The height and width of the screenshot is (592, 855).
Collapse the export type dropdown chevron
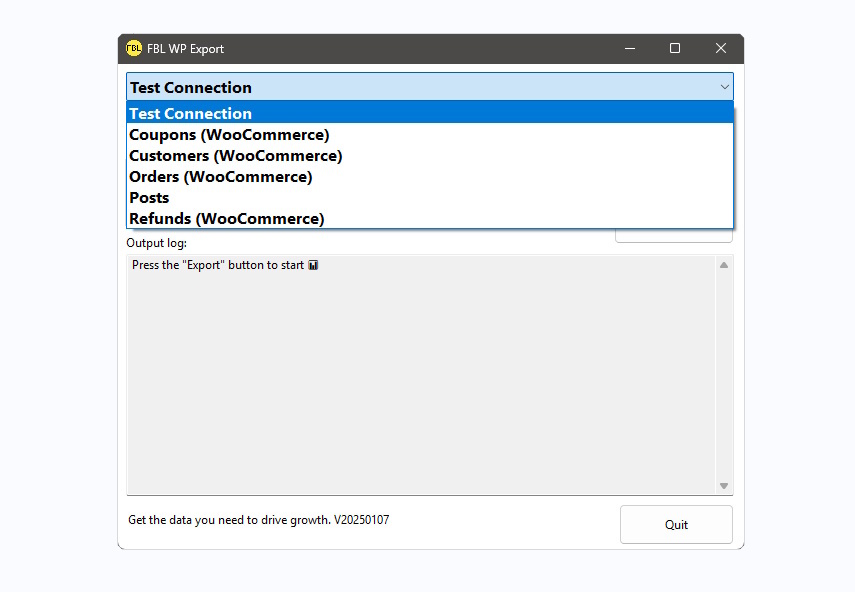724,87
